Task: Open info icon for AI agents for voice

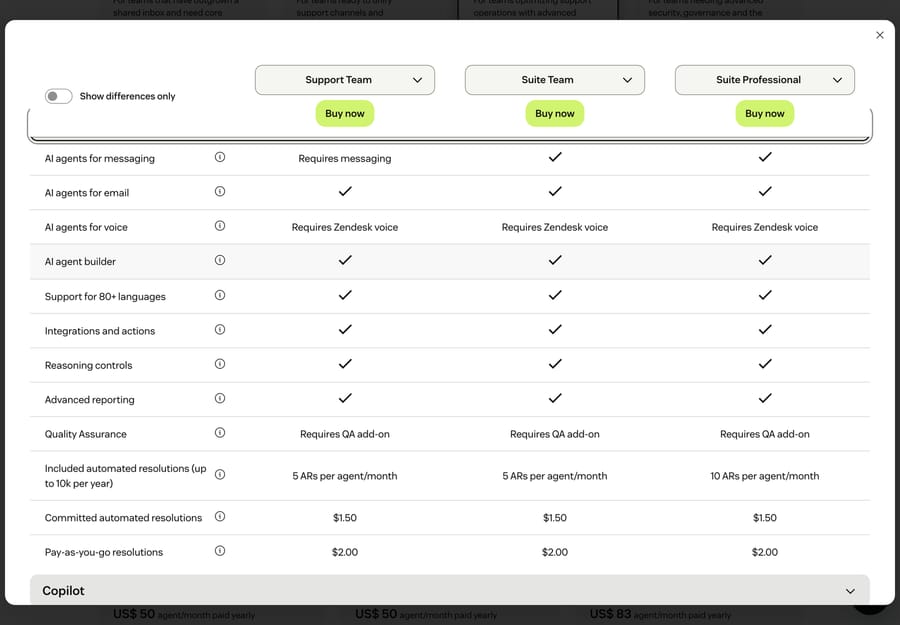Action: (220, 226)
